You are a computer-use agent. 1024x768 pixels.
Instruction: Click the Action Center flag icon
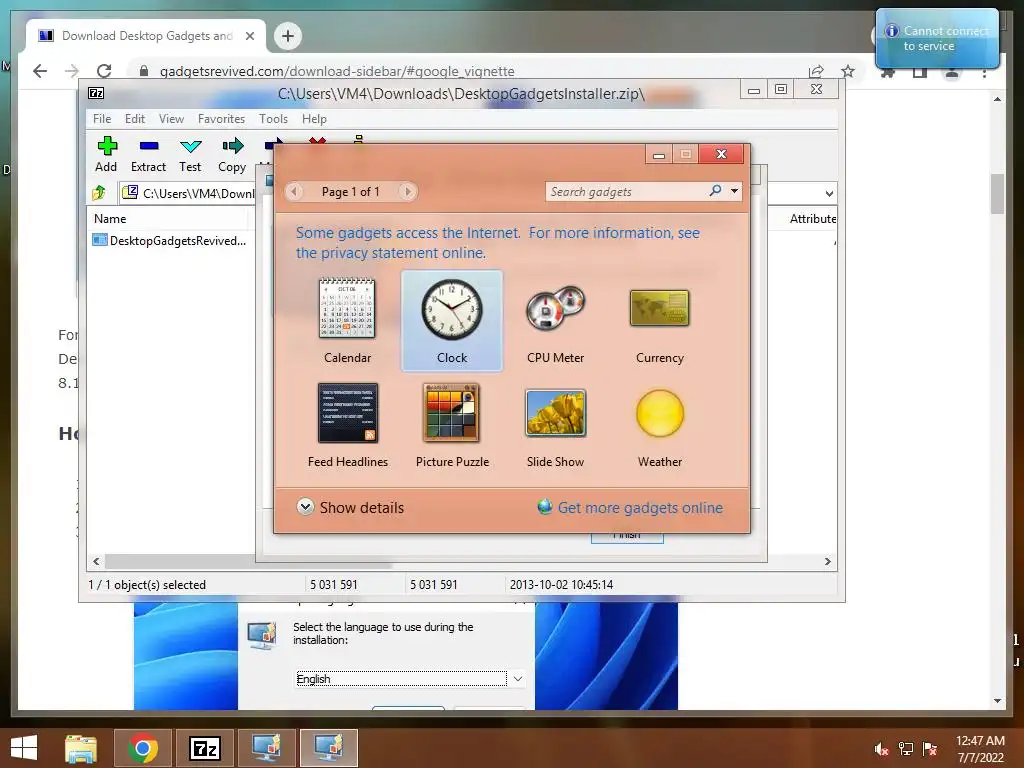click(930, 749)
